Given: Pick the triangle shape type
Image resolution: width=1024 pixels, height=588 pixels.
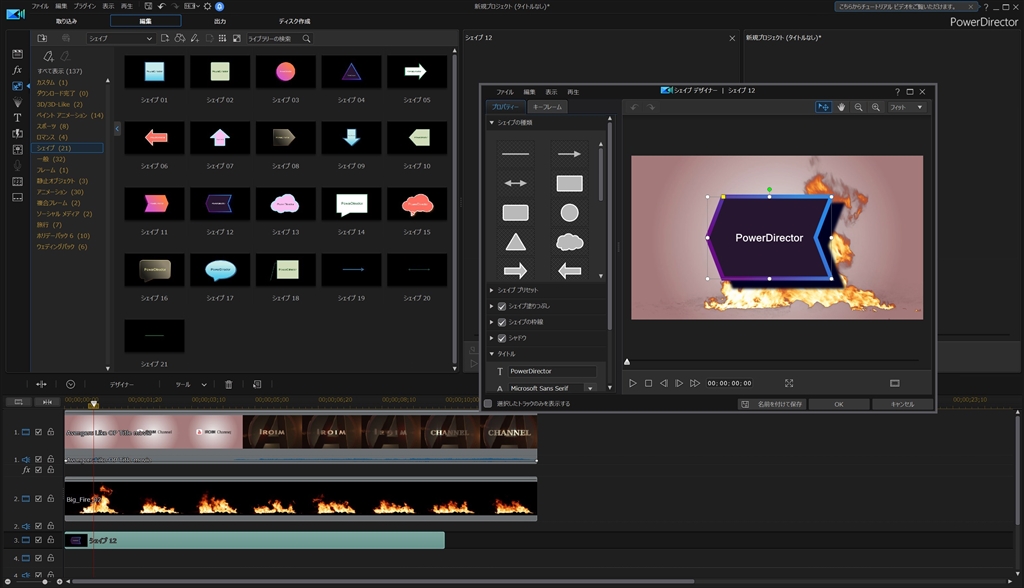Looking at the screenshot, I should tap(515, 242).
